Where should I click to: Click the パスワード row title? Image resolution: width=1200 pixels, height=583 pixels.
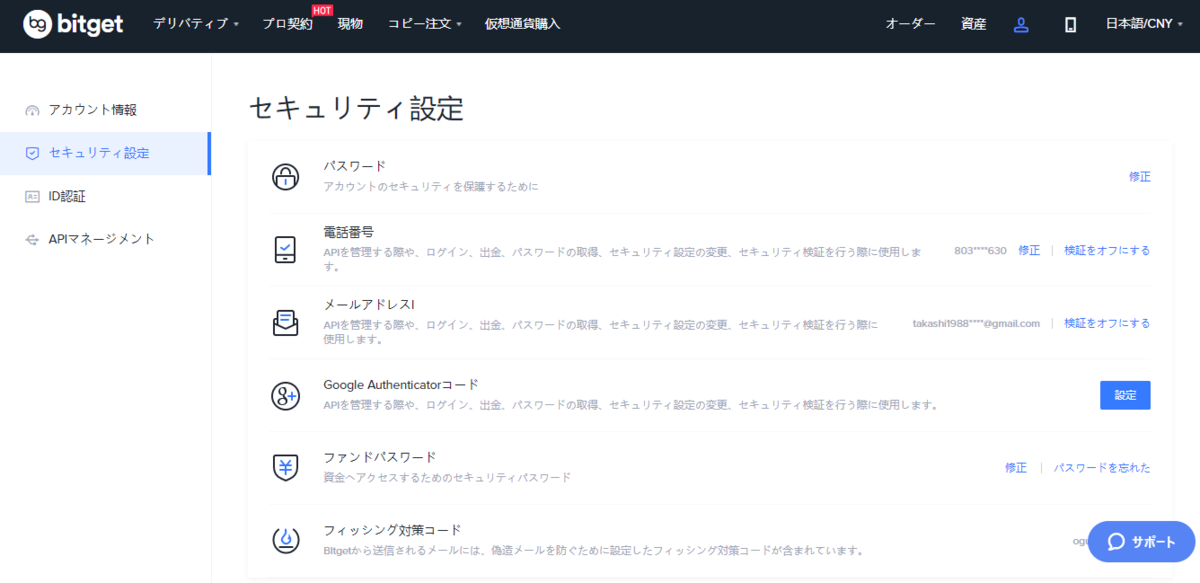354,166
